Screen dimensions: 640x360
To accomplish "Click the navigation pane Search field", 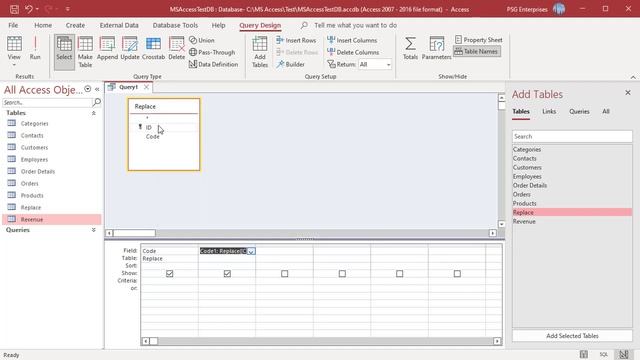I will click(47, 102).
